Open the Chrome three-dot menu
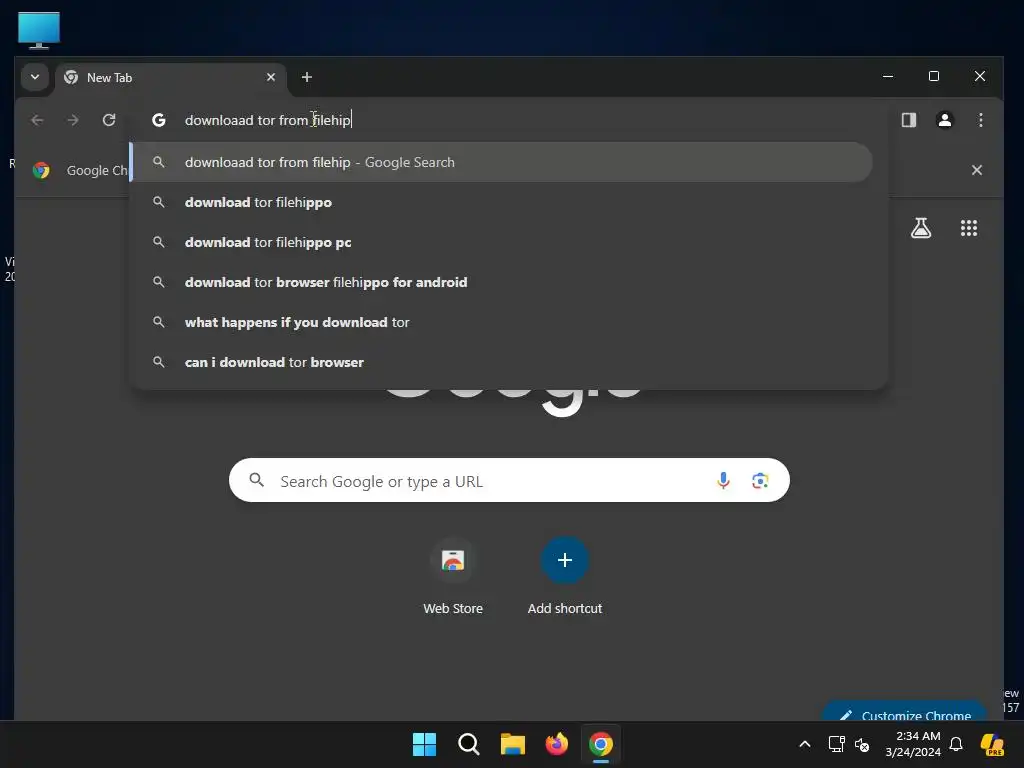This screenshot has width=1024, height=768. click(980, 120)
